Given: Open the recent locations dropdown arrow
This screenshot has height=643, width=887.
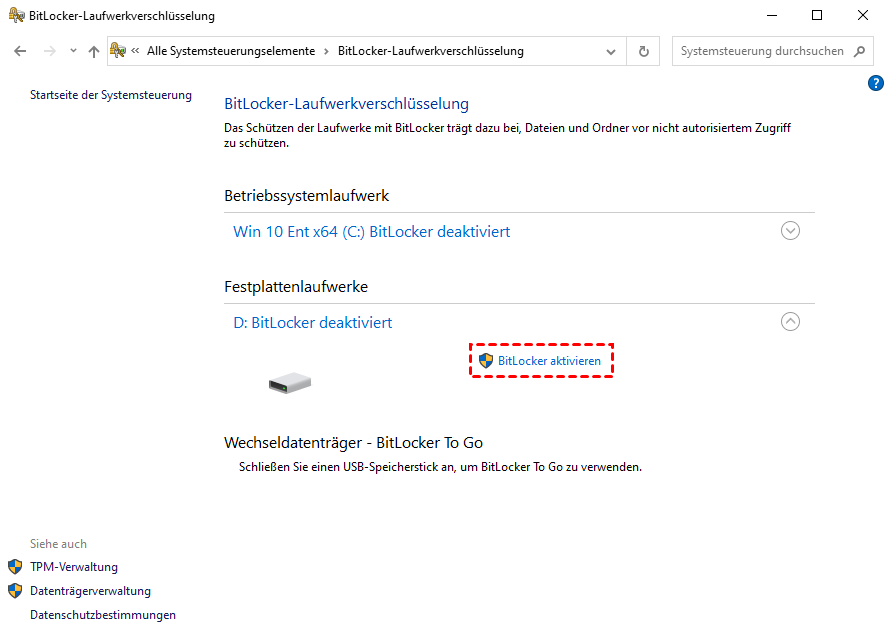Looking at the screenshot, I should pyautogui.click(x=73, y=51).
